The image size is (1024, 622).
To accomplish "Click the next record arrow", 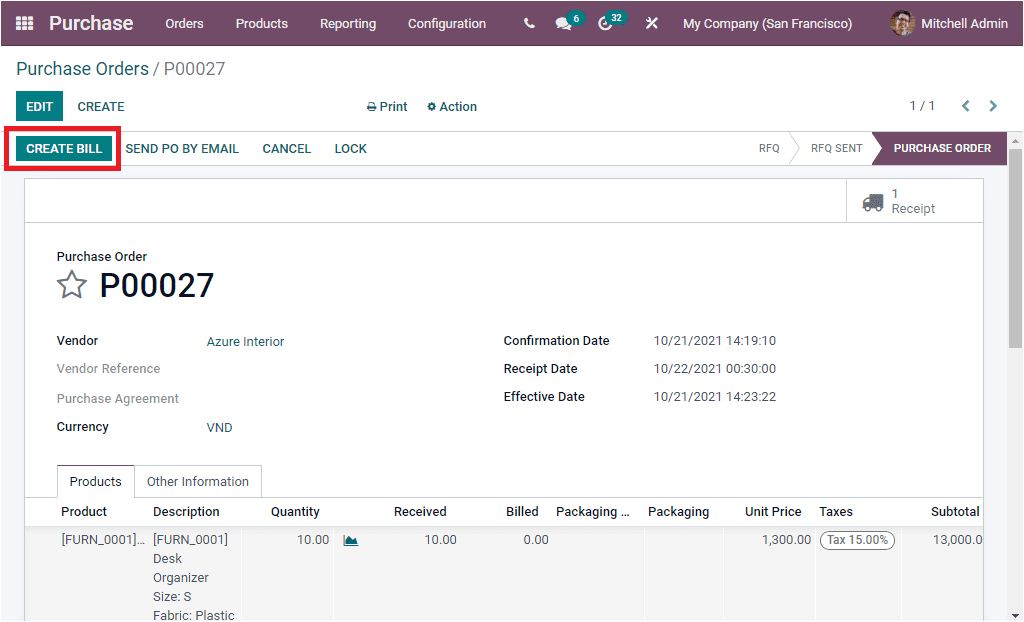I will pyautogui.click(x=993, y=105).
